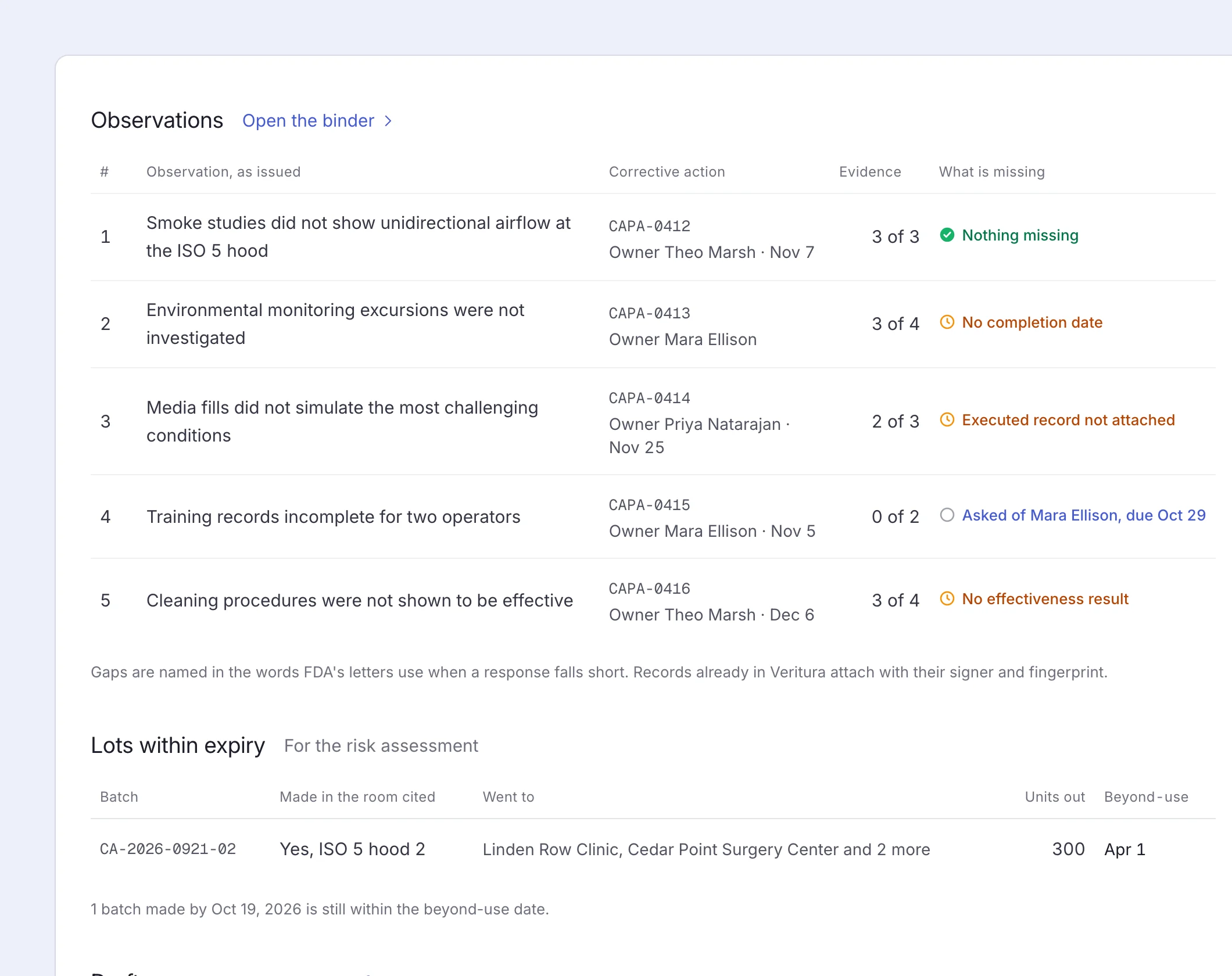1232x976 pixels.
Task: Open the binder link
Action: coord(317,121)
